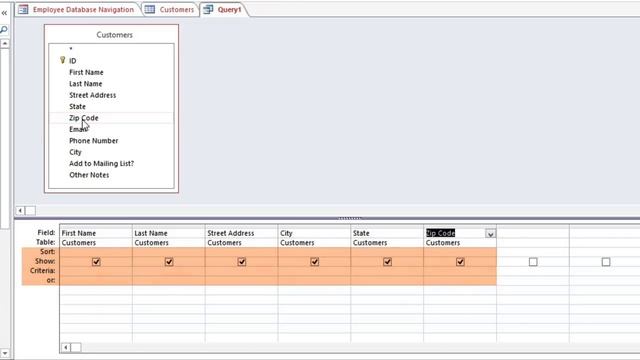The image size is (640, 360).
Task: Click the Street Address field cell in grid
Action: (x=242, y=233)
